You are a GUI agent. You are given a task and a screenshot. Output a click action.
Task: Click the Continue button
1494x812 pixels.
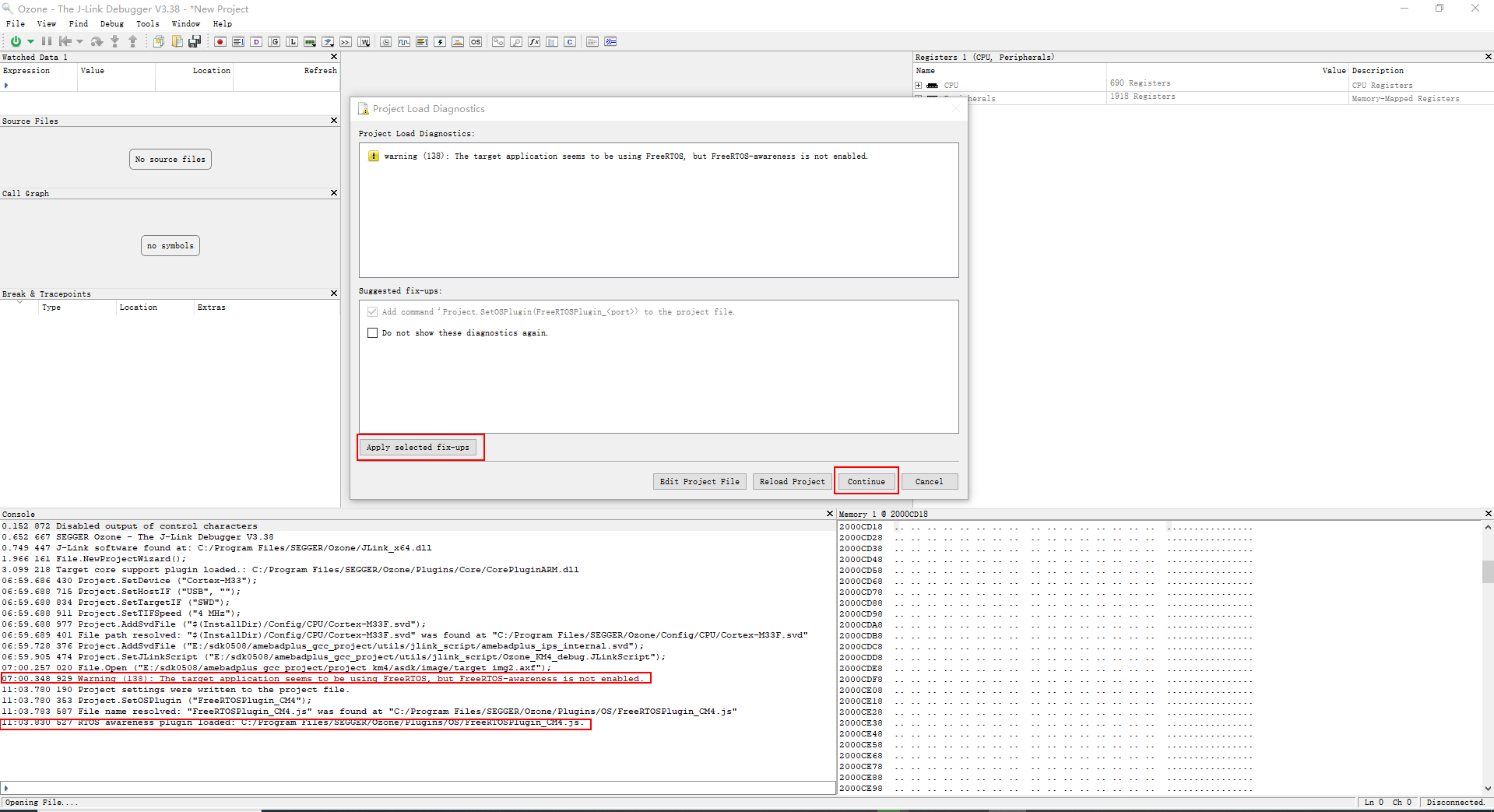[x=866, y=482]
